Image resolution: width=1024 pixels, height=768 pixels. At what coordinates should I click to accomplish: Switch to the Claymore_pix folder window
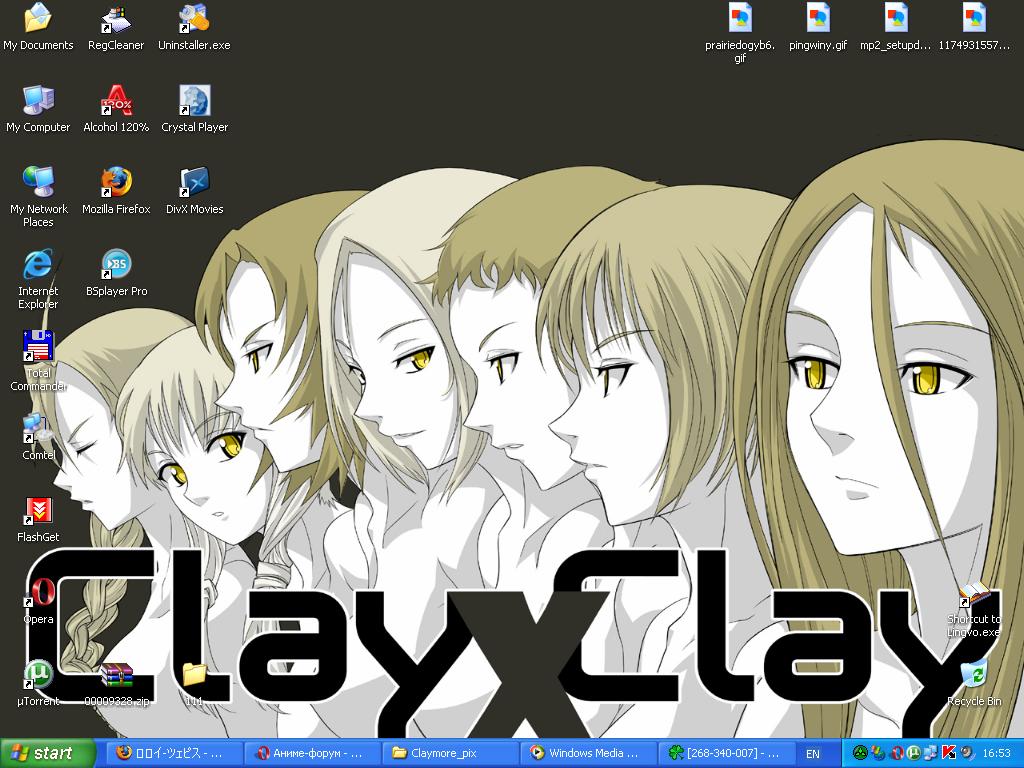451,754
